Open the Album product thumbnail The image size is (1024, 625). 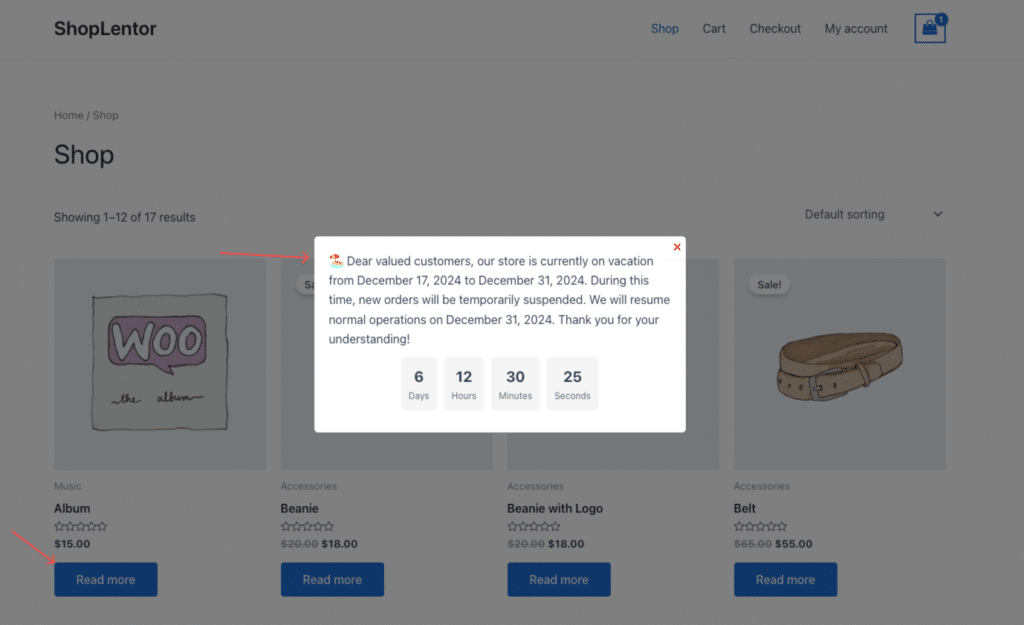pos(160,364)
